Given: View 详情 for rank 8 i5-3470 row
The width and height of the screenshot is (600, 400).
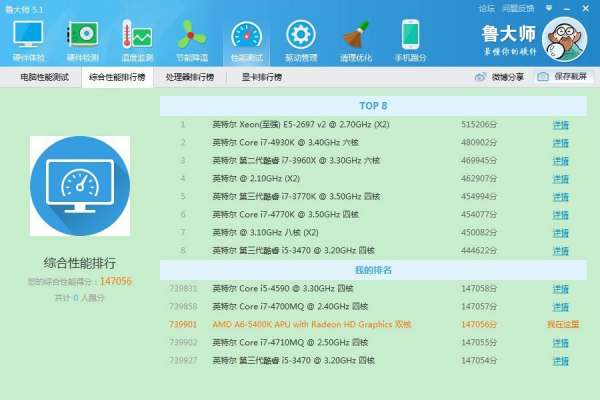Looking at the screenshot, I should 561,251.
